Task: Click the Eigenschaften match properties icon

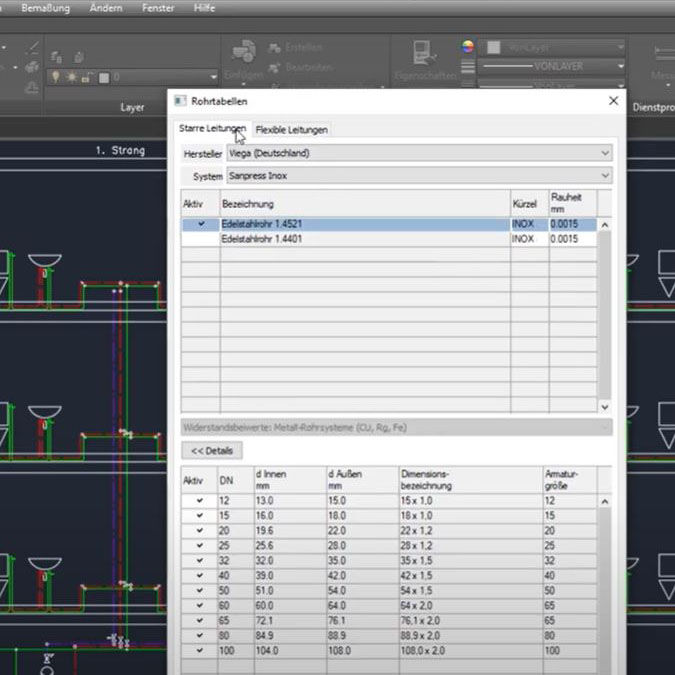Action: (x=424, y=53)
